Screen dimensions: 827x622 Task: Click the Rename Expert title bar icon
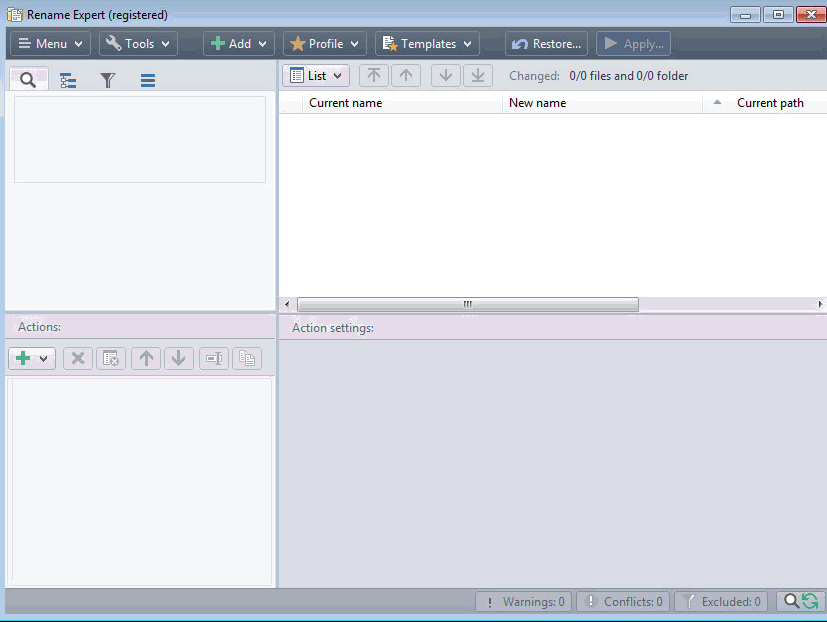point(15,15)
